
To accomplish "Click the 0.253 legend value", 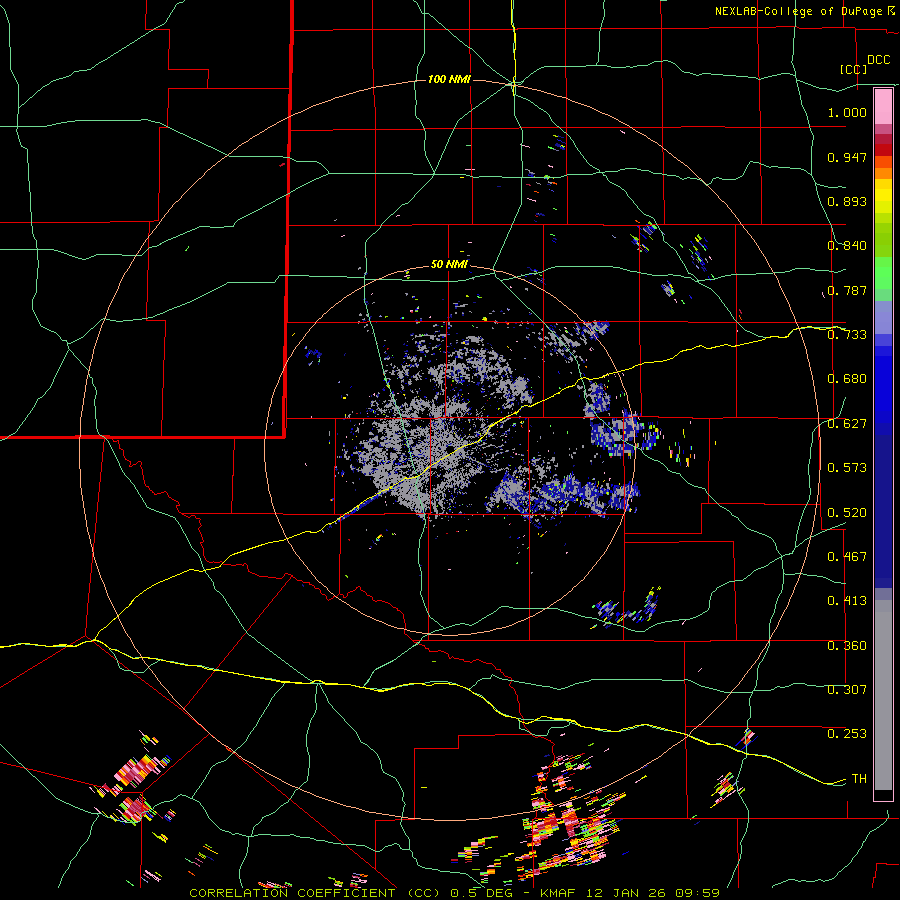I will (x=847, y=734).
